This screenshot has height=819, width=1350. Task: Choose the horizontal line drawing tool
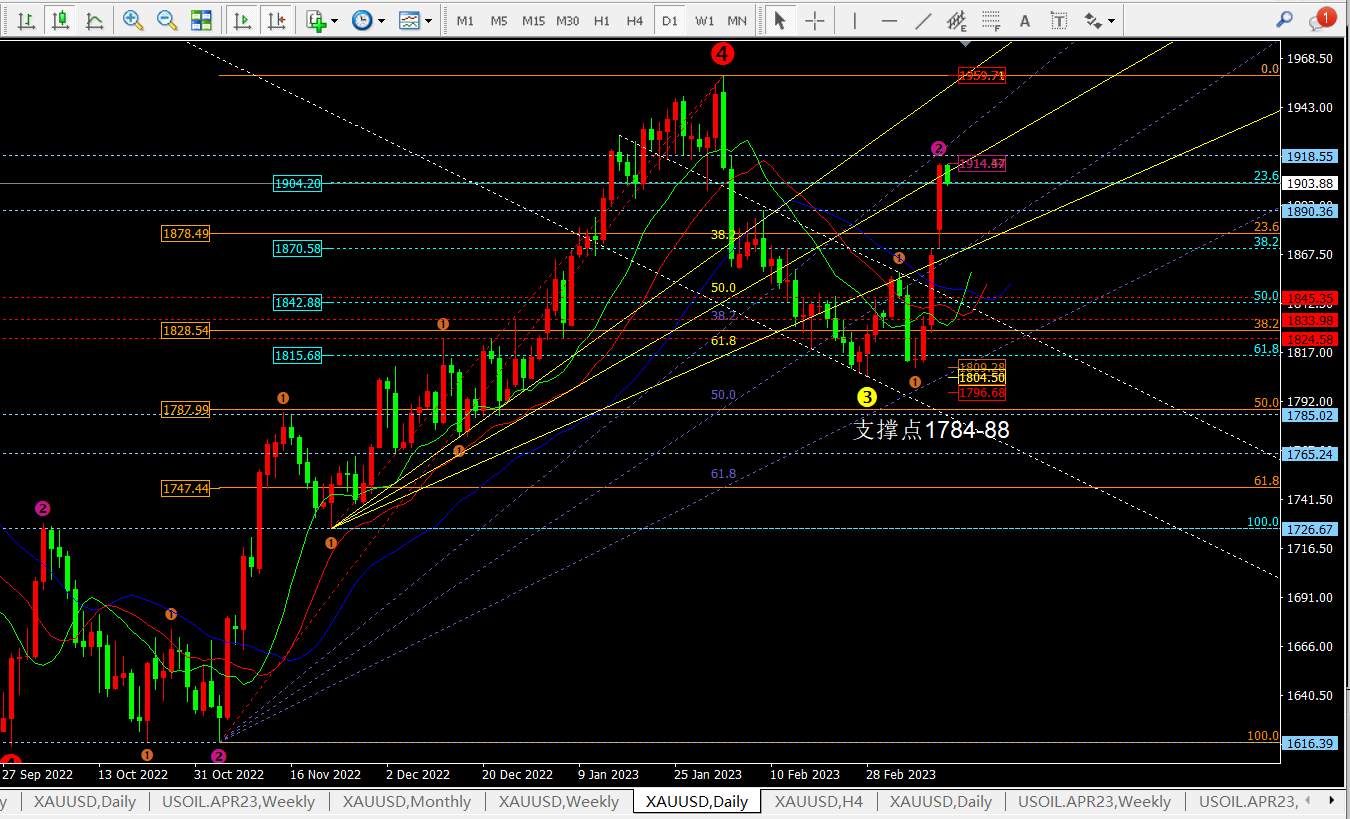coord(889,20)
